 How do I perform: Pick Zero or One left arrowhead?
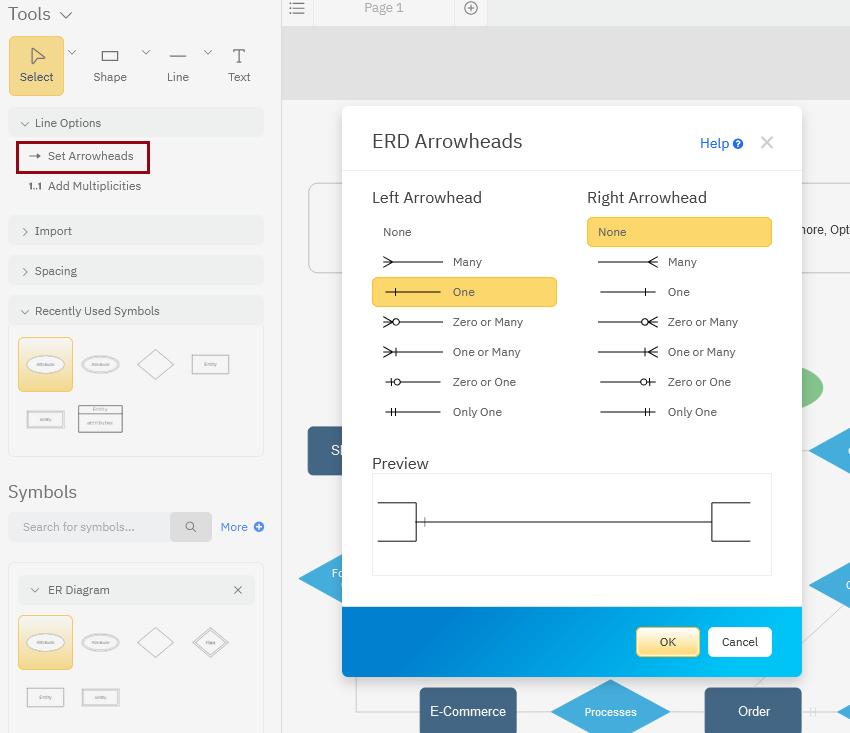tap(464, 382)
